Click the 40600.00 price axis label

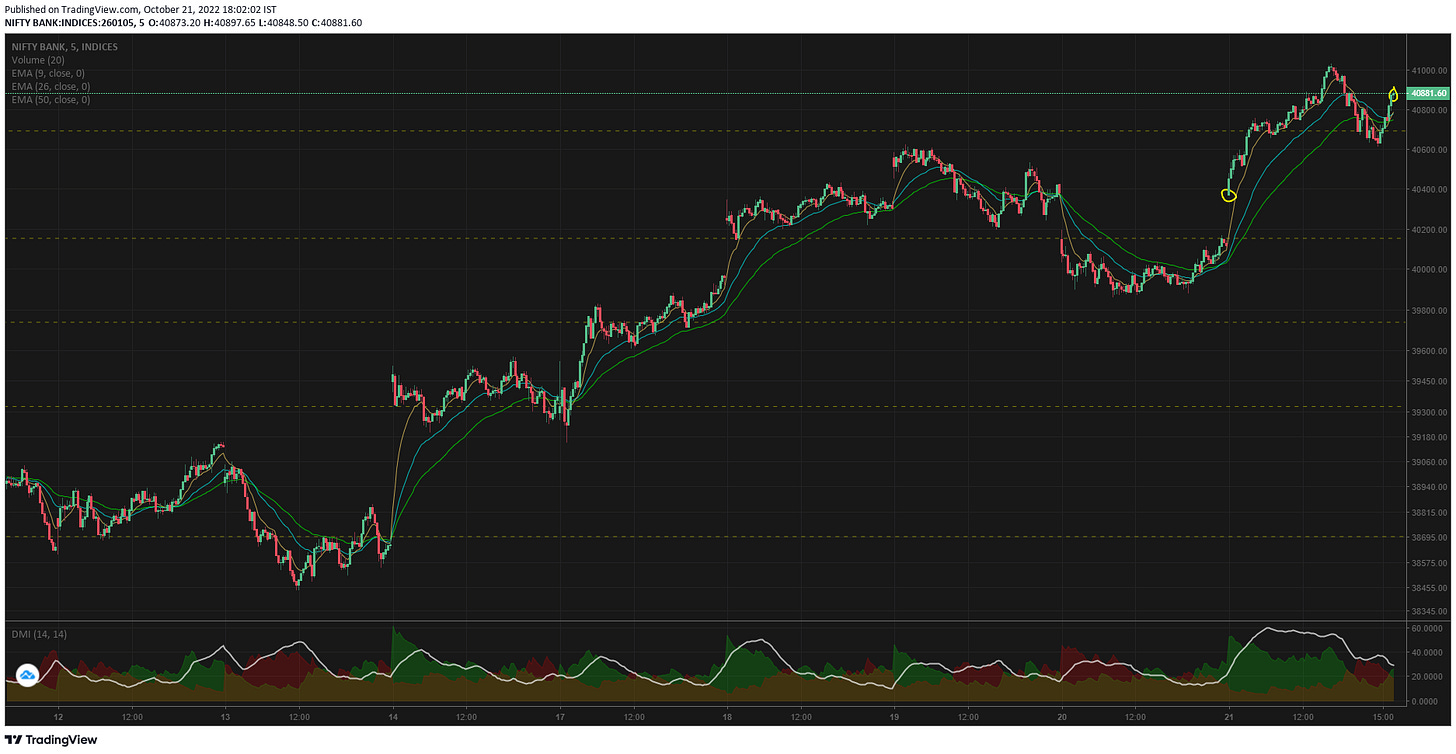(x=1430, y=150)
